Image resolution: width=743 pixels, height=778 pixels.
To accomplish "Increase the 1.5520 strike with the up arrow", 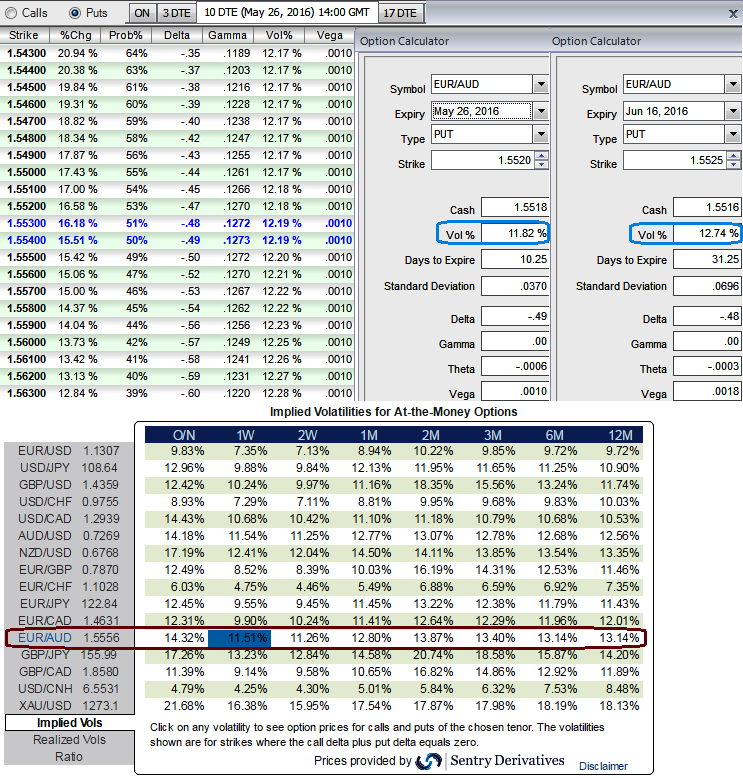I will (x=541, y=154).
